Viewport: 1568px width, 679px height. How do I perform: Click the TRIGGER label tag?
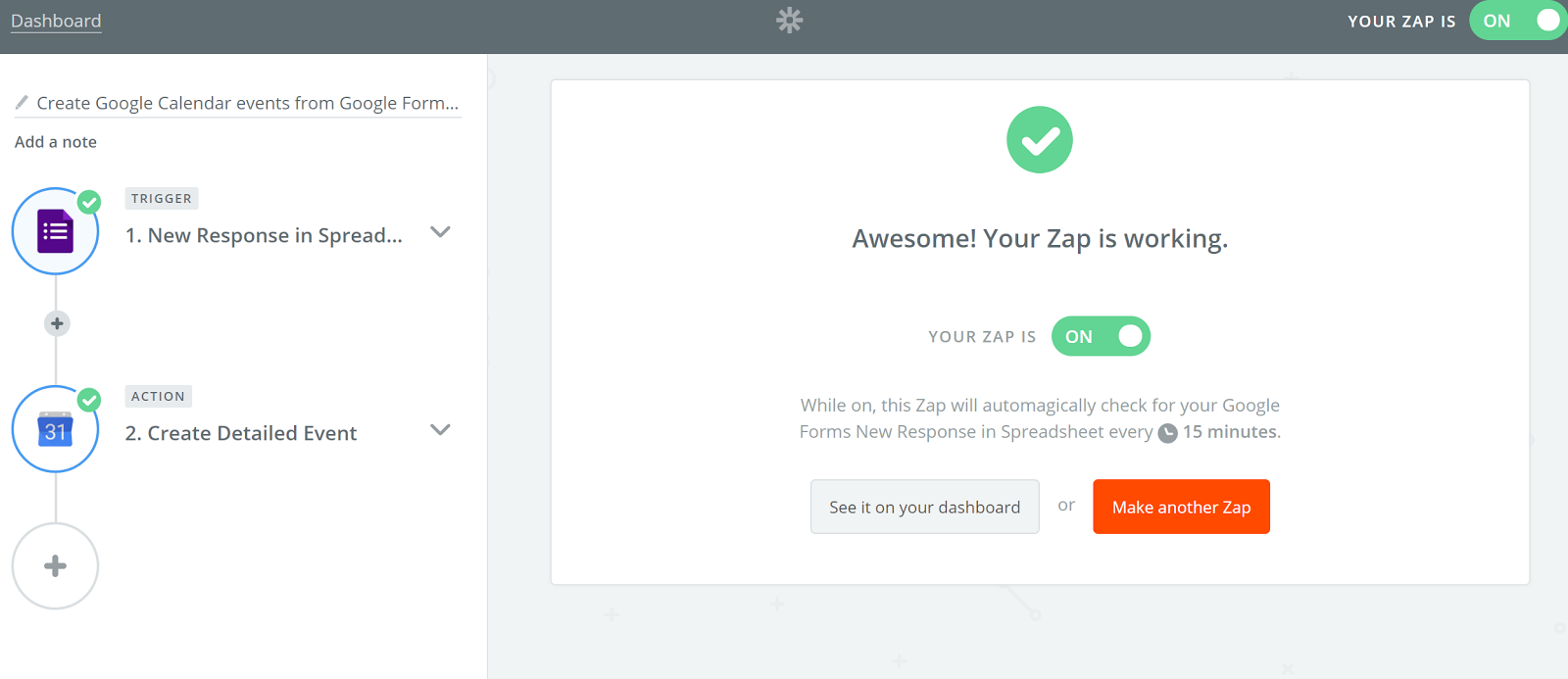162,198
